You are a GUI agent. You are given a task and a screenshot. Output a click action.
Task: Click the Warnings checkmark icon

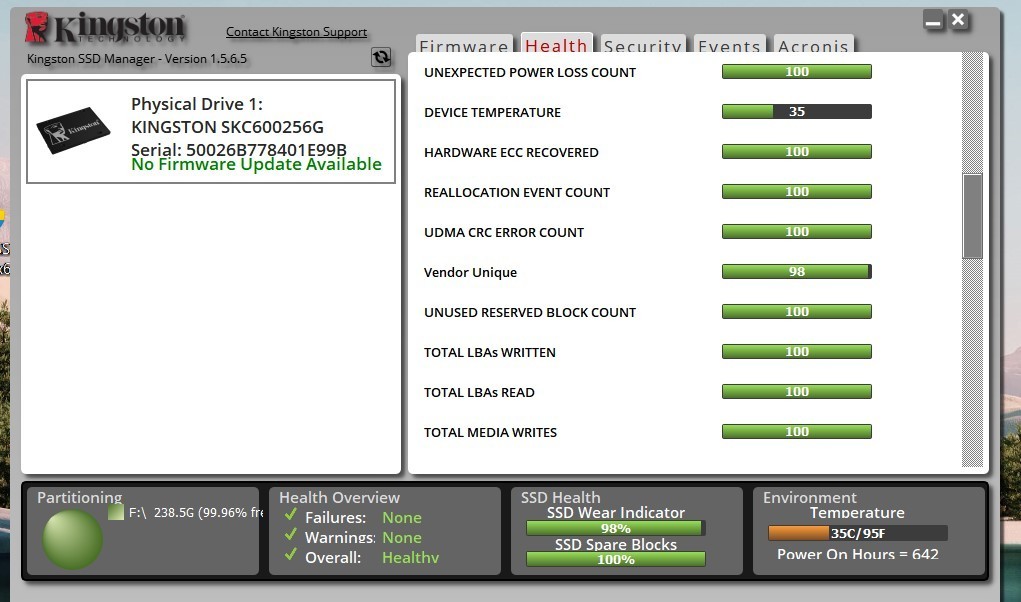tap(291, 535)
